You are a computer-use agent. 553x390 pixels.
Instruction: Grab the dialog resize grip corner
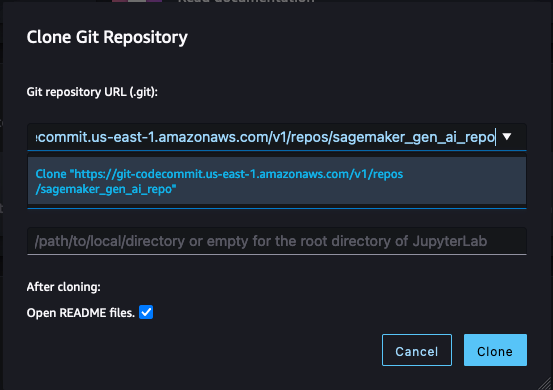pos(545,383)
